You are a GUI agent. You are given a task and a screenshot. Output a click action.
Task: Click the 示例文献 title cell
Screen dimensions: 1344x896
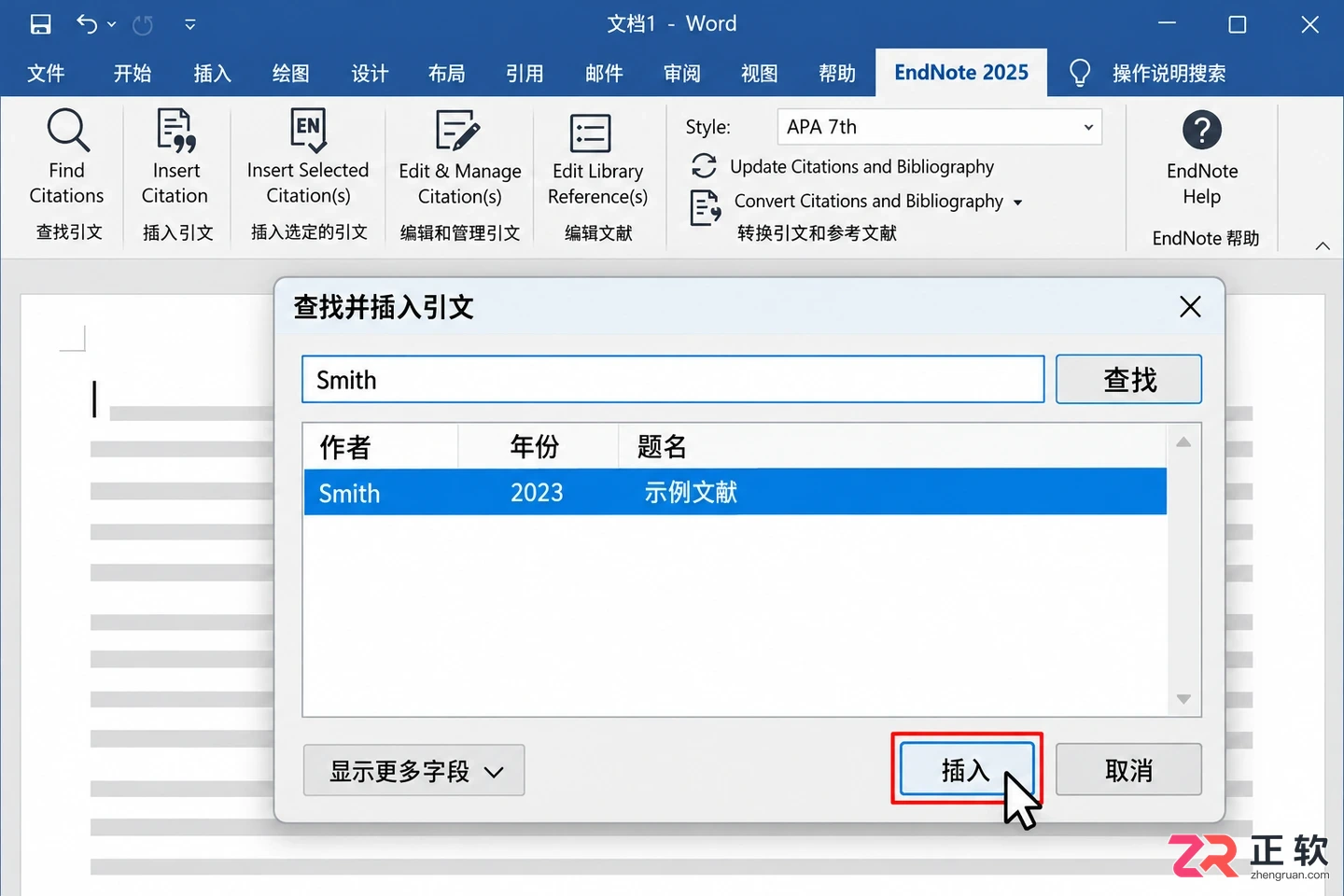(x=691, y=492)
